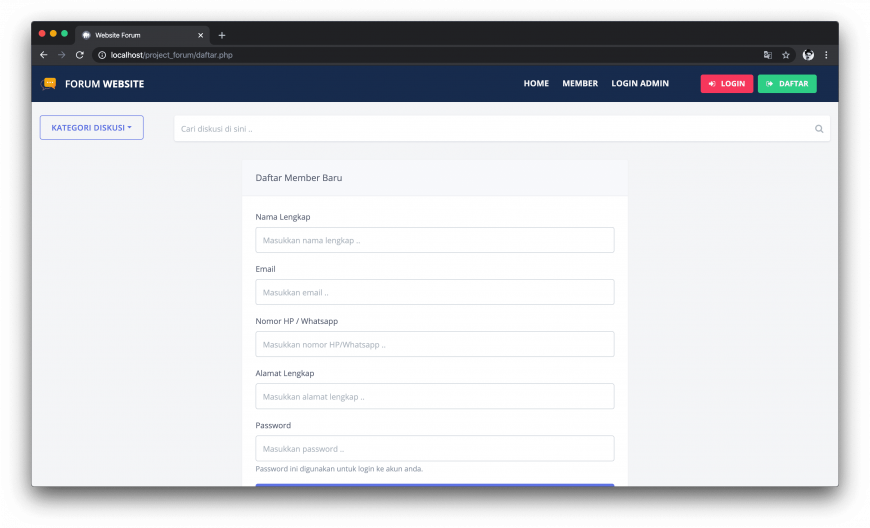Open the Chrome profile avatar
The width and height of the screenshot is (870, 528).
(x=808, y=55)
